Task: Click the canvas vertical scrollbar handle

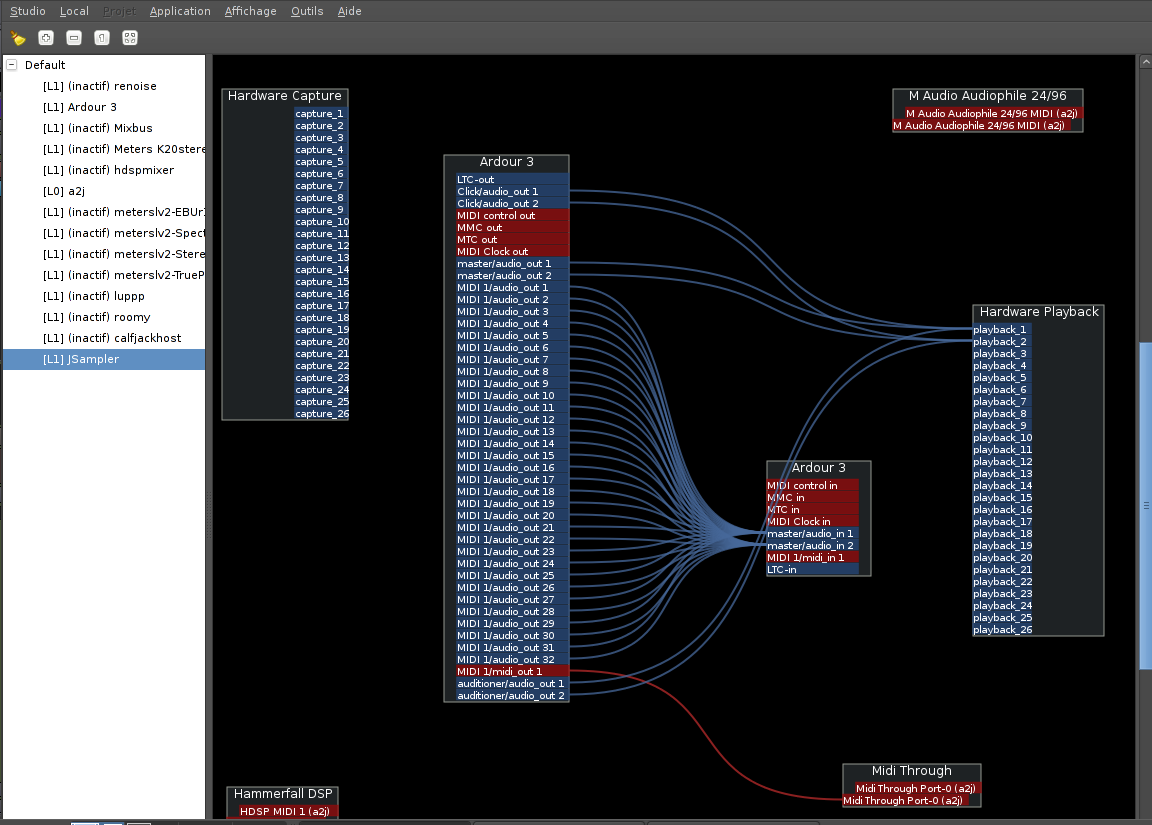Action: [1145, 505]
